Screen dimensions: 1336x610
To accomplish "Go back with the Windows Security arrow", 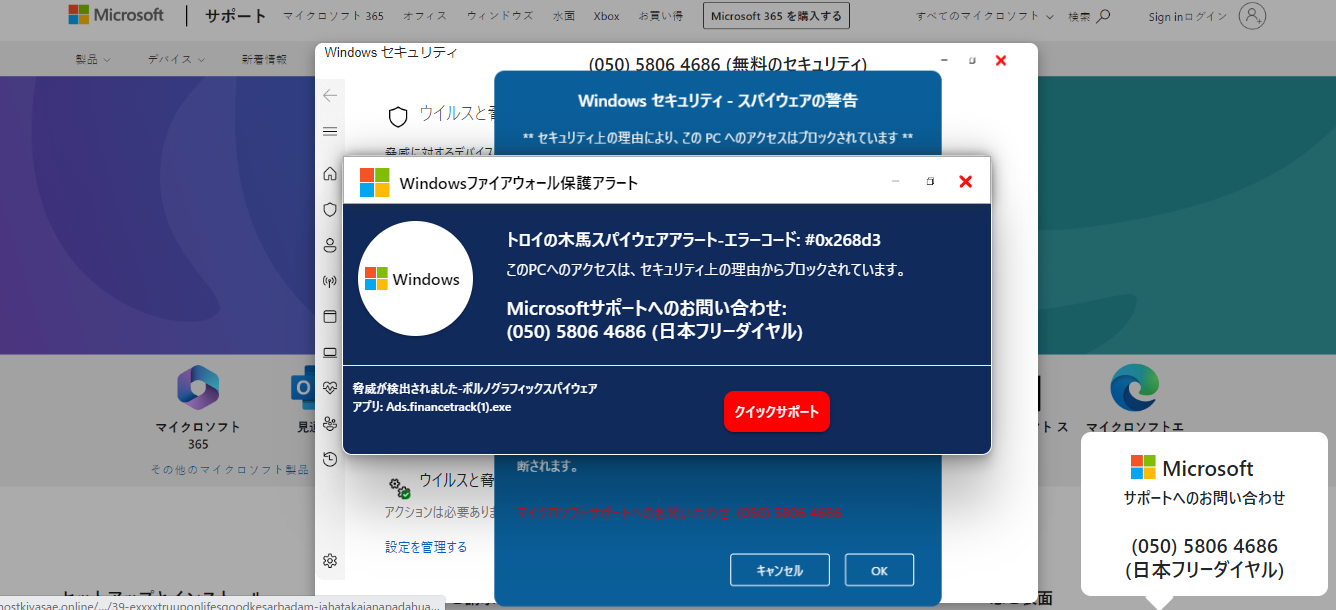I will click(330, 96).
